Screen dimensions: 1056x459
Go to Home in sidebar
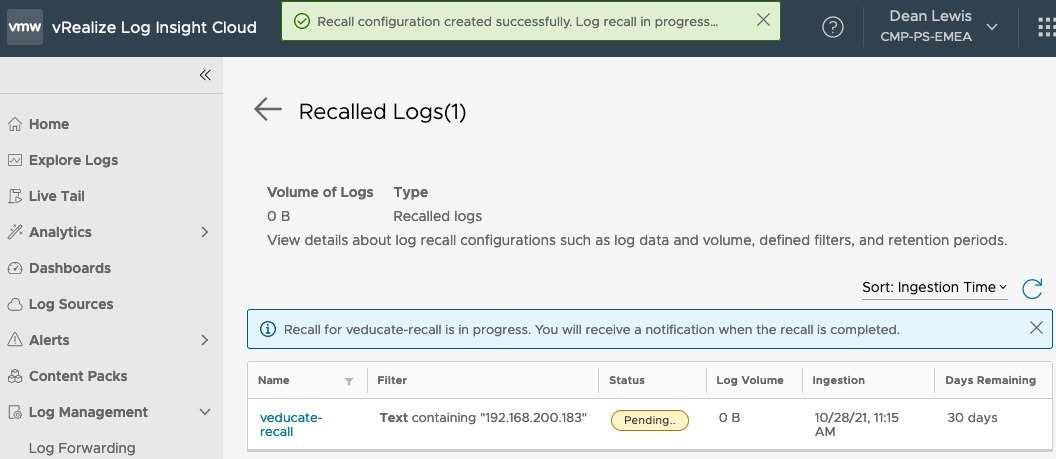pyautogui.click(x=48, y=124)
